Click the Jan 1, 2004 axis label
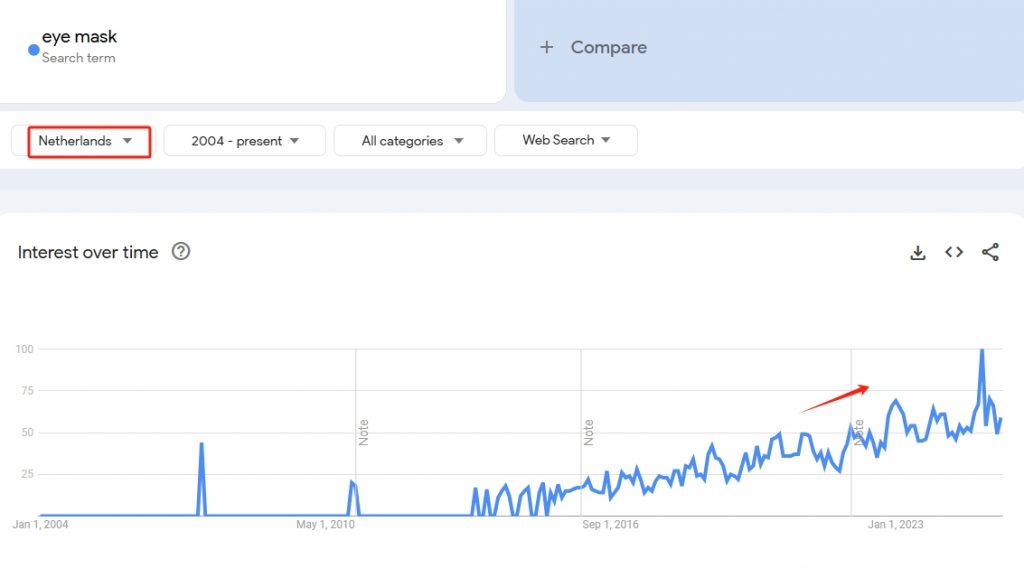 (40, 524)
